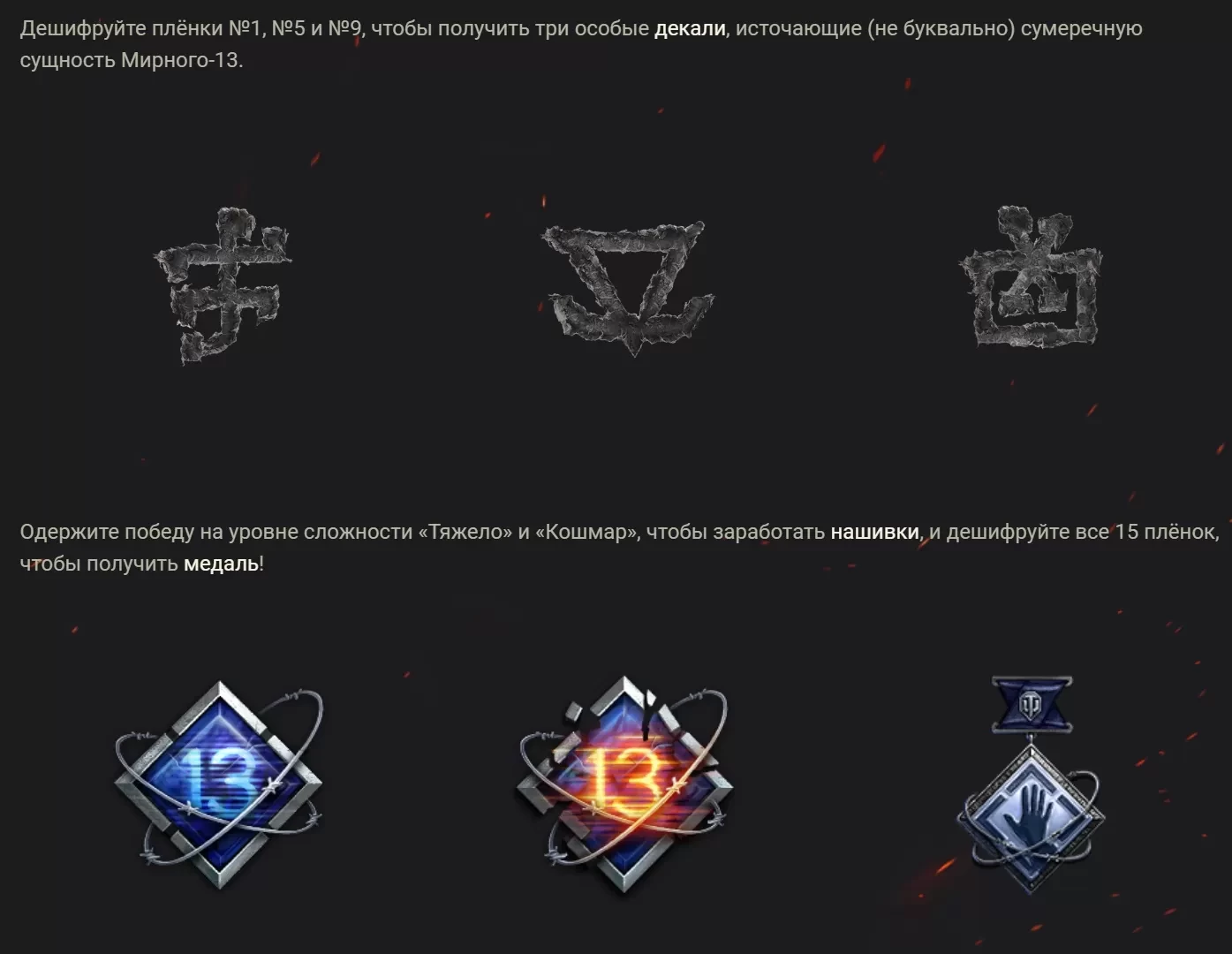
Task: Click the «Кошмар» difficulty word
Action: (x=586, y=532)
